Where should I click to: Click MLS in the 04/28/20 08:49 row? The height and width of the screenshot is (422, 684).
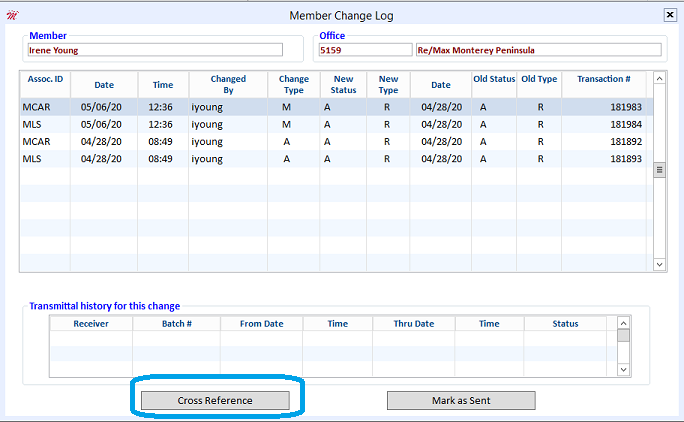[32, 159]
